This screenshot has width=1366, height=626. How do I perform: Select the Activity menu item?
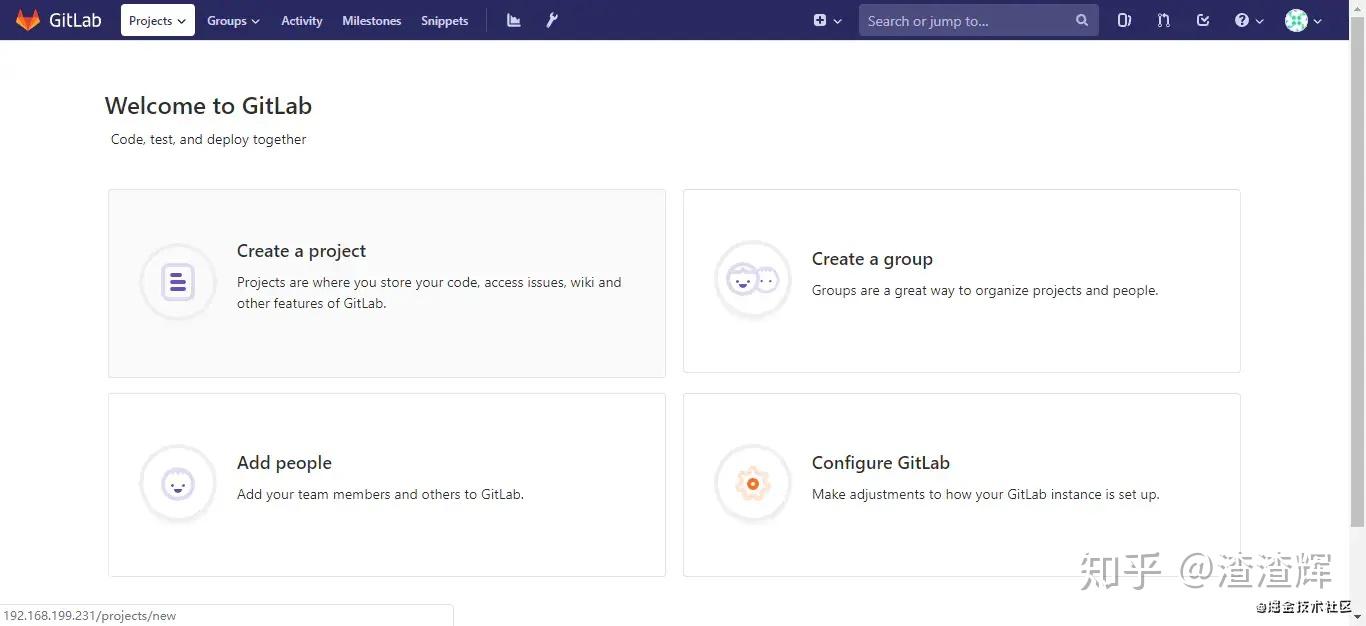pyautogui.click(x=301, y=20)
